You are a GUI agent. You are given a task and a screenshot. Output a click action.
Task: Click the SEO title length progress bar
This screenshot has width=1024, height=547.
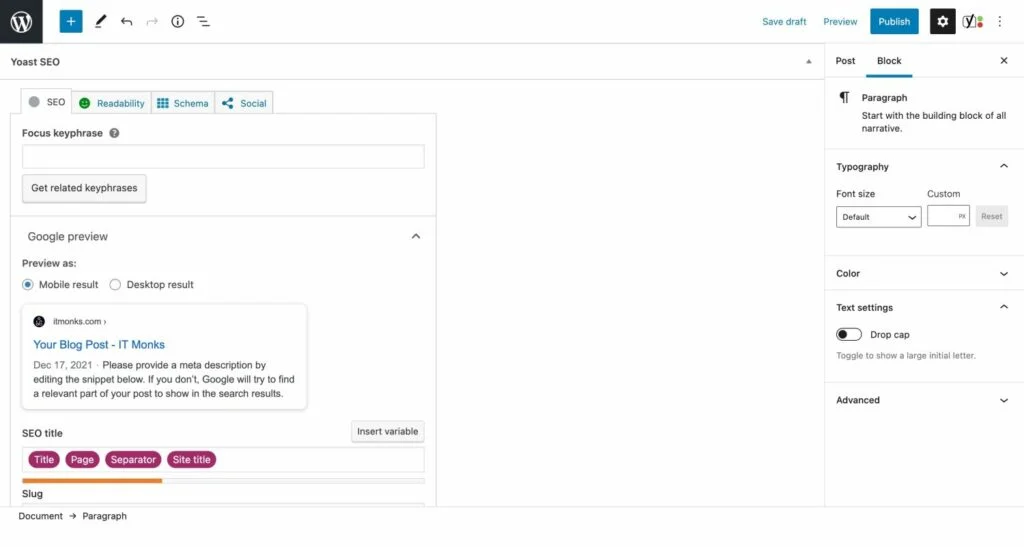click(223, 481)
